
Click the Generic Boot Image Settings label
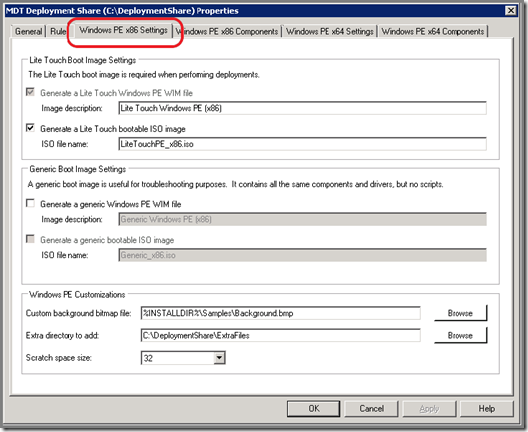(77, 169)
